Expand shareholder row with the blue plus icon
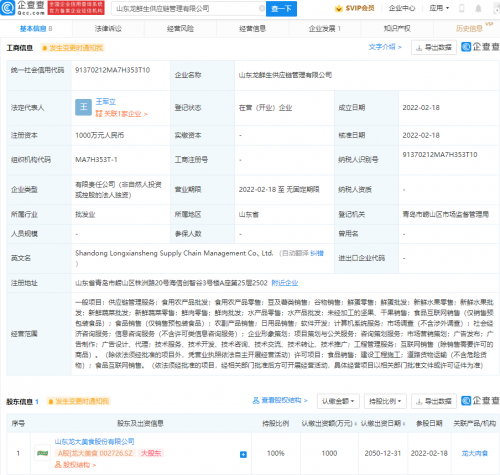This screenshot has width=500, height=475. (243, 454)
